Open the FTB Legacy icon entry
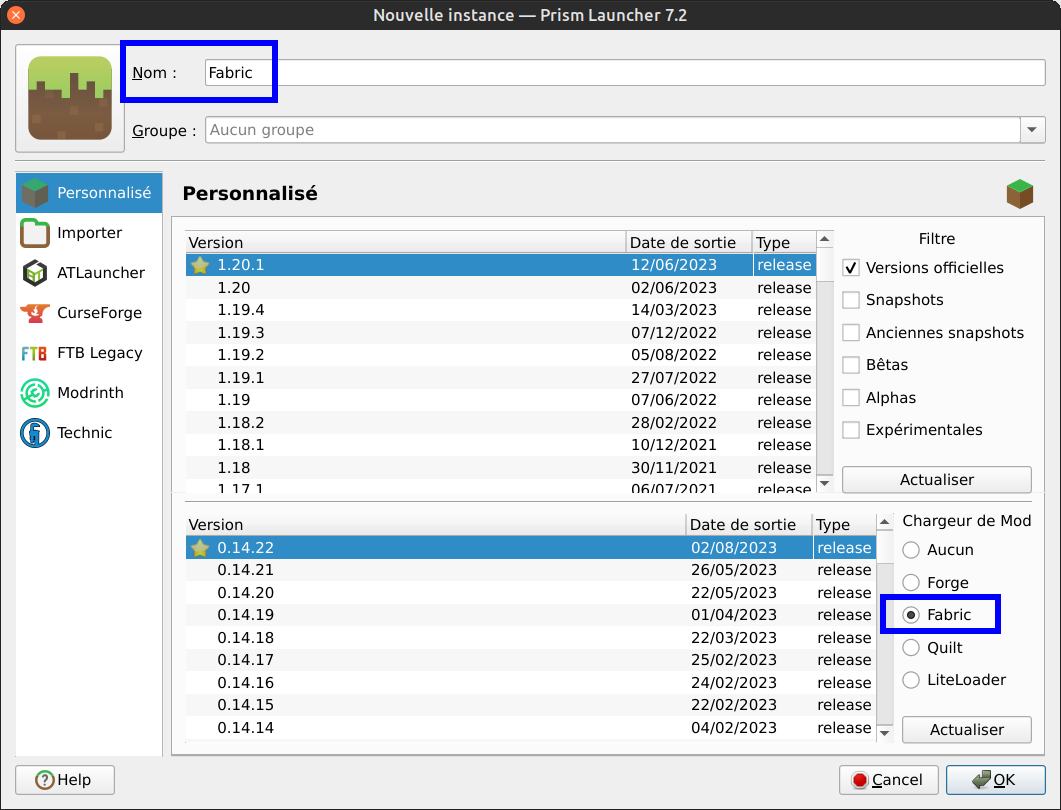The image size is (1061, 810). click(x=35, y=353)
